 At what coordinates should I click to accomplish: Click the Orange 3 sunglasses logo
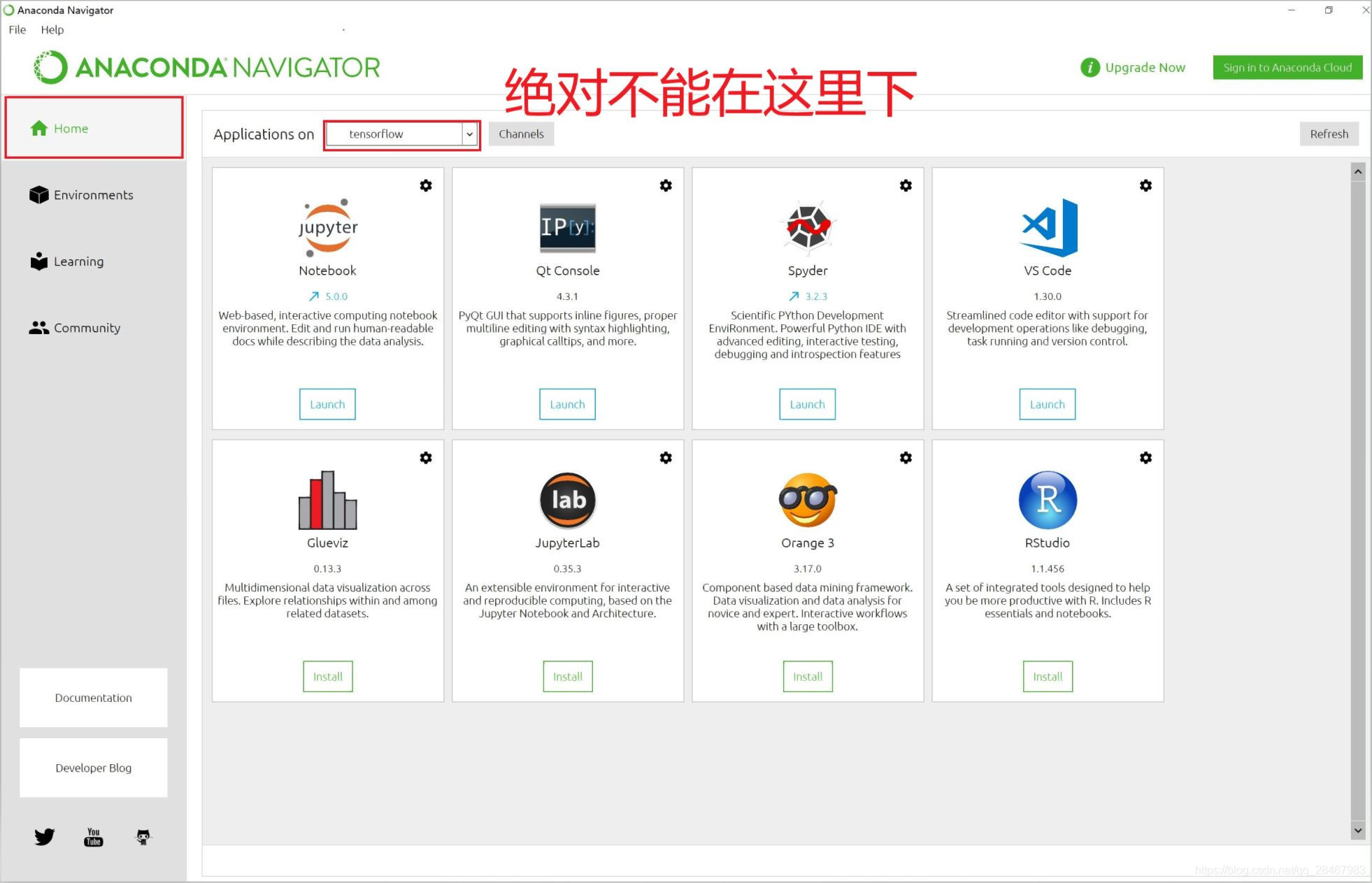click(x=808, y=500)
